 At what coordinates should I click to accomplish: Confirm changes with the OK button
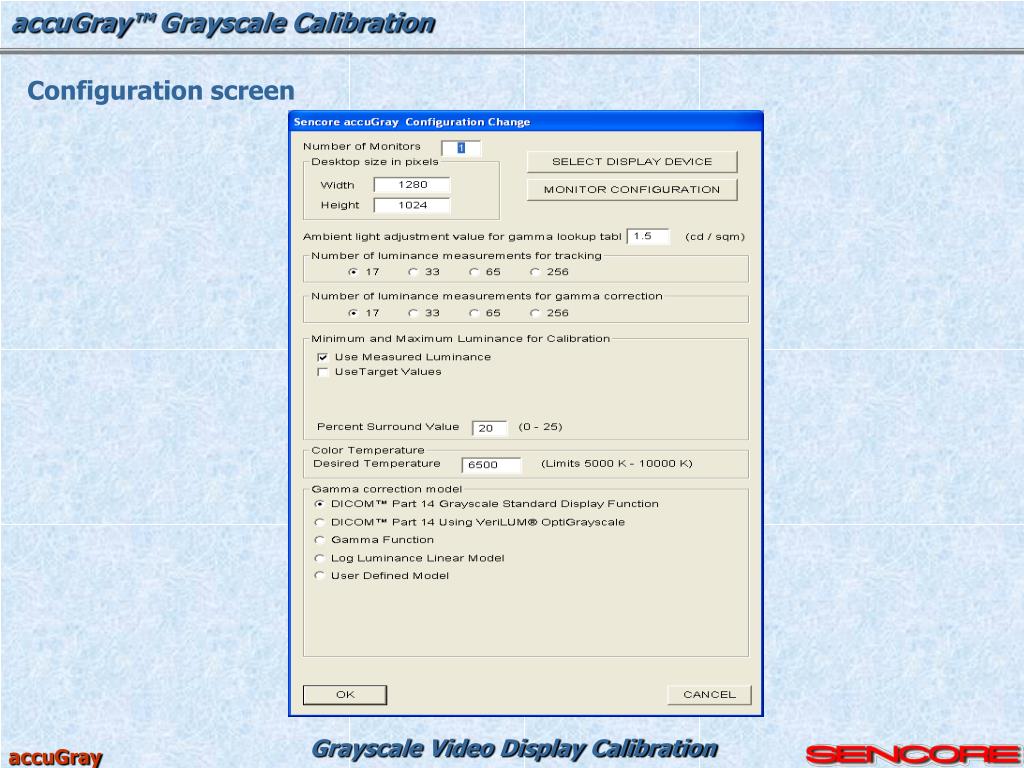(x=345, y=694)
